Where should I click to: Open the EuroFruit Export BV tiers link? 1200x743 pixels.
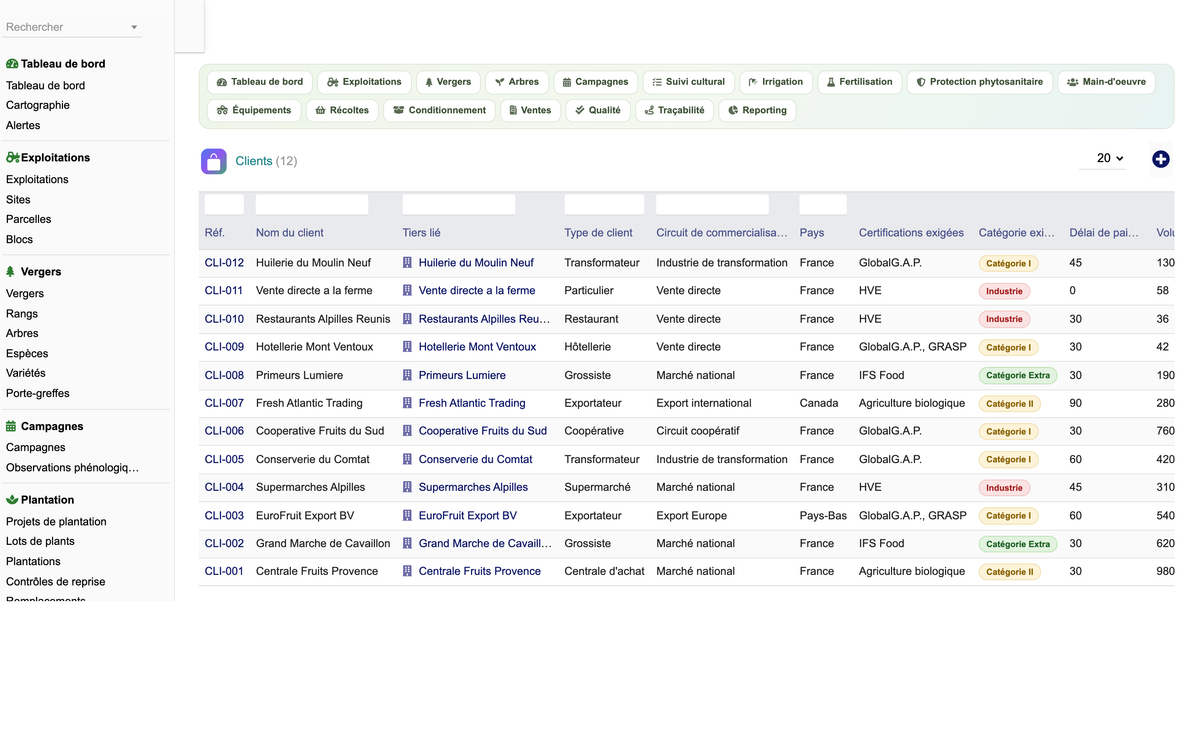[x=468, y=516]
